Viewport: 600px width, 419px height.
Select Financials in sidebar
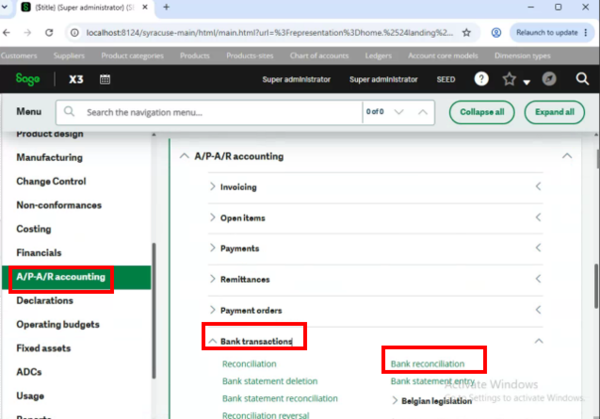(x=39, y=253)
